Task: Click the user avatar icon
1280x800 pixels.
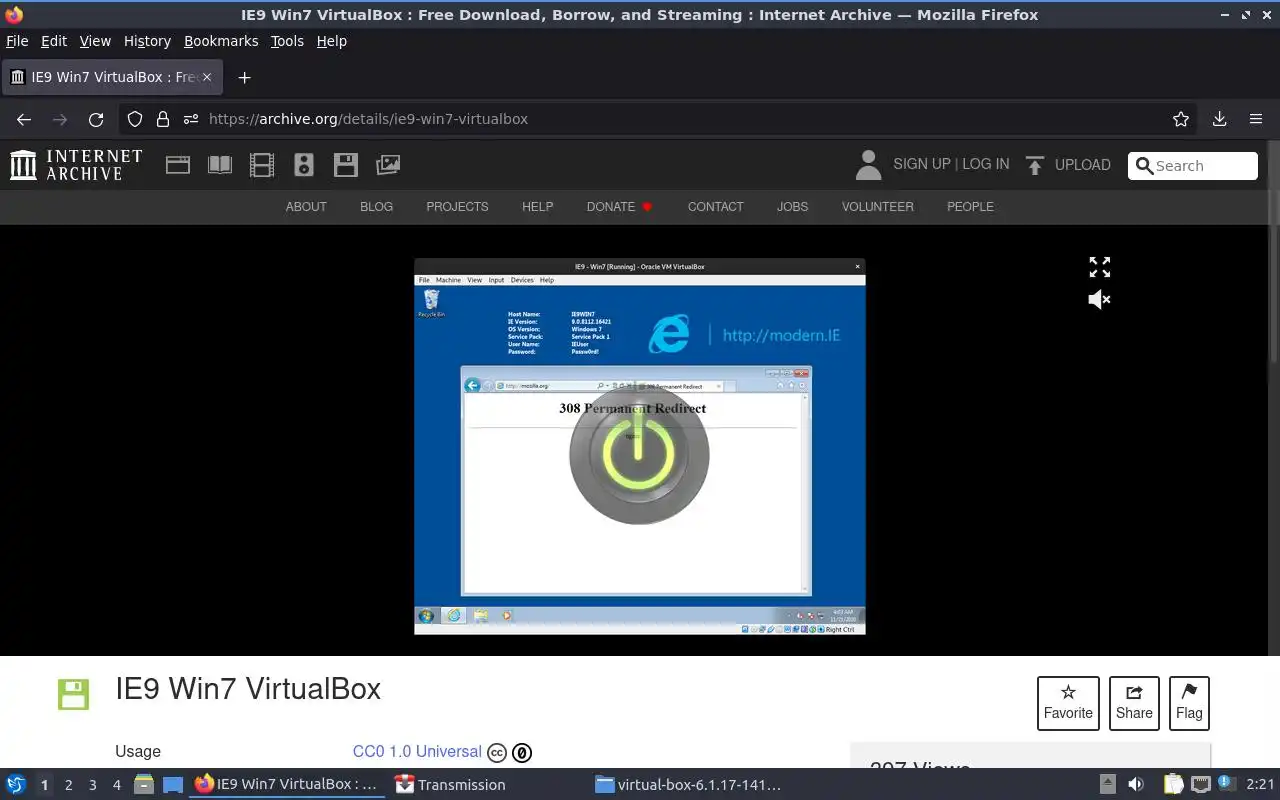Action: coord(868,165)
